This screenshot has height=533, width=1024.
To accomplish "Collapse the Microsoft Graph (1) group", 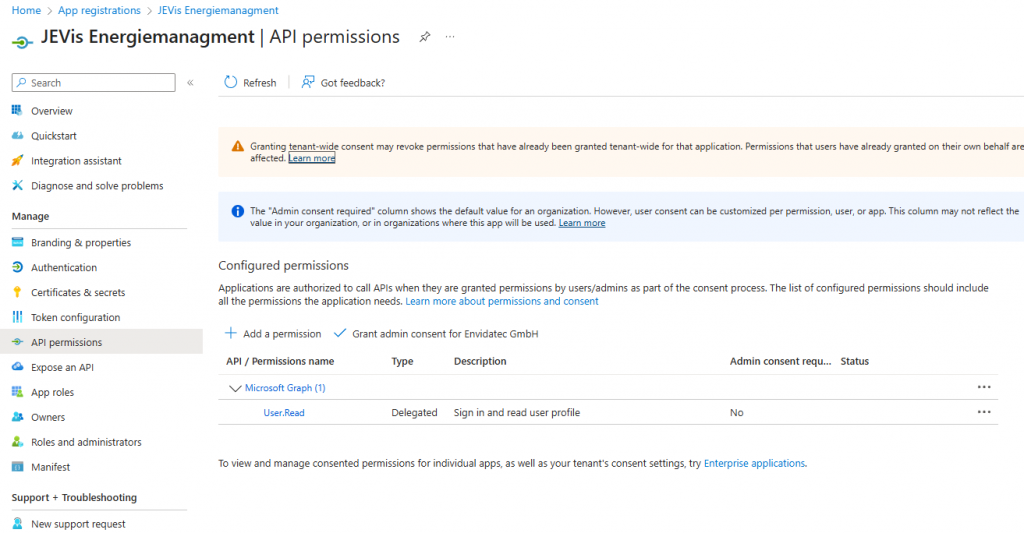I will click(235, 388).
